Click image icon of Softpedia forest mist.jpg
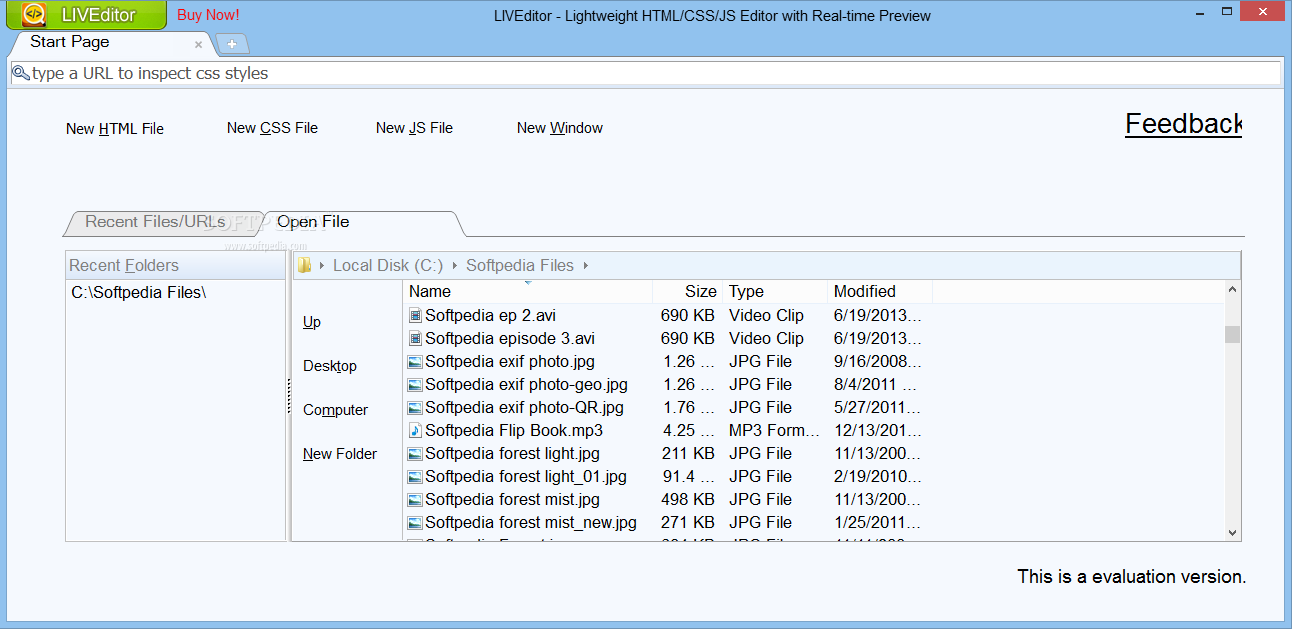 click(x=415, y=499)
